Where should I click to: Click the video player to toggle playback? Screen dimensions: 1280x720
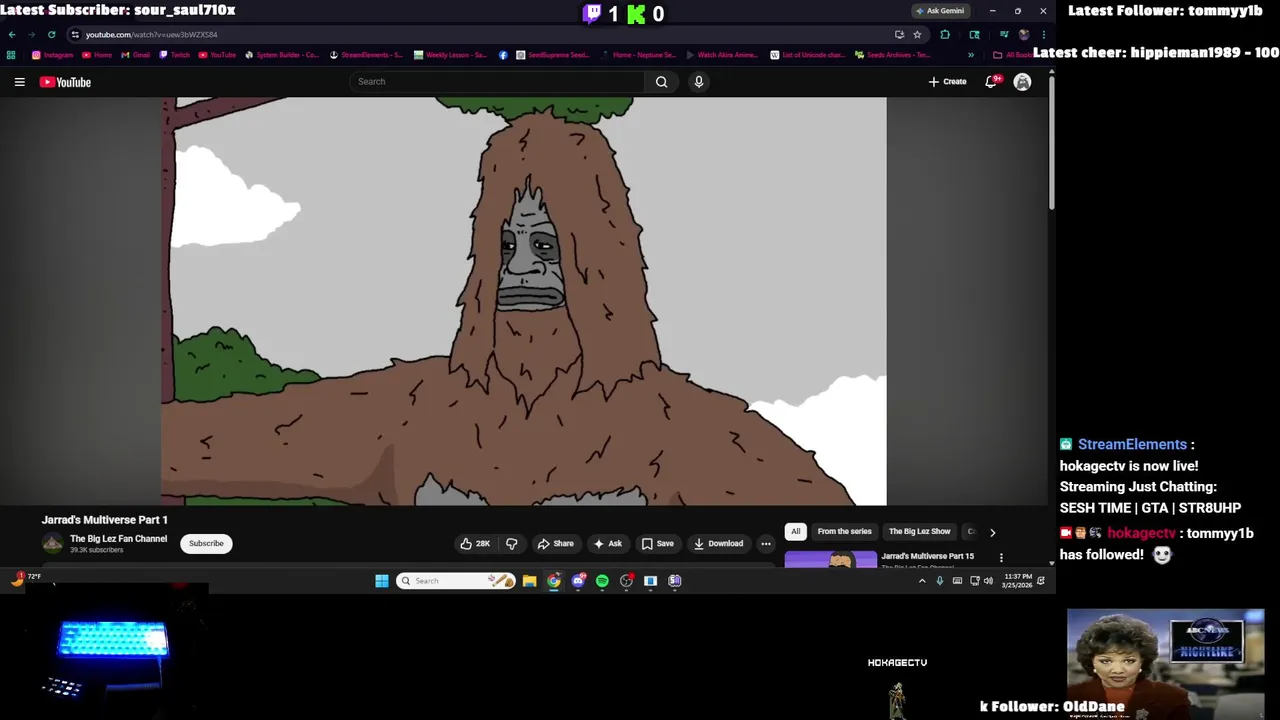(x=524, y=301)
